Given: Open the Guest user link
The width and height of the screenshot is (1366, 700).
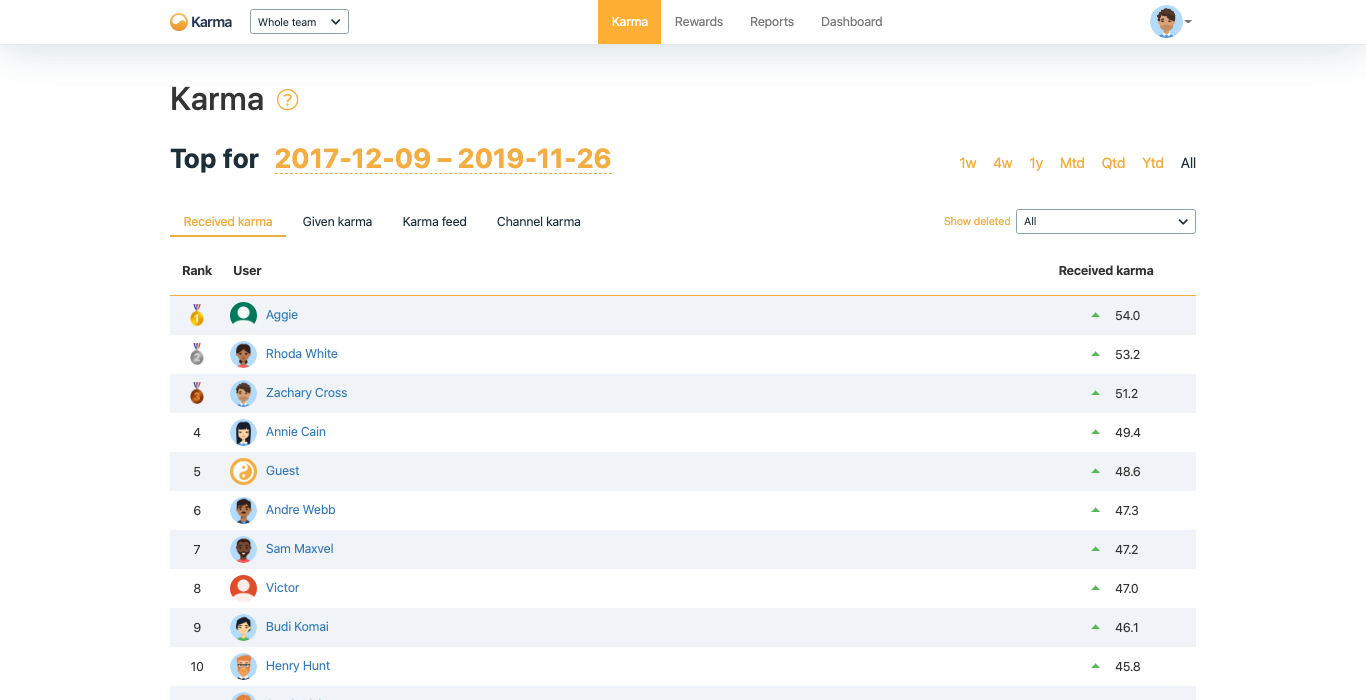Looking at the screenshot, I should tap(283, 471).
